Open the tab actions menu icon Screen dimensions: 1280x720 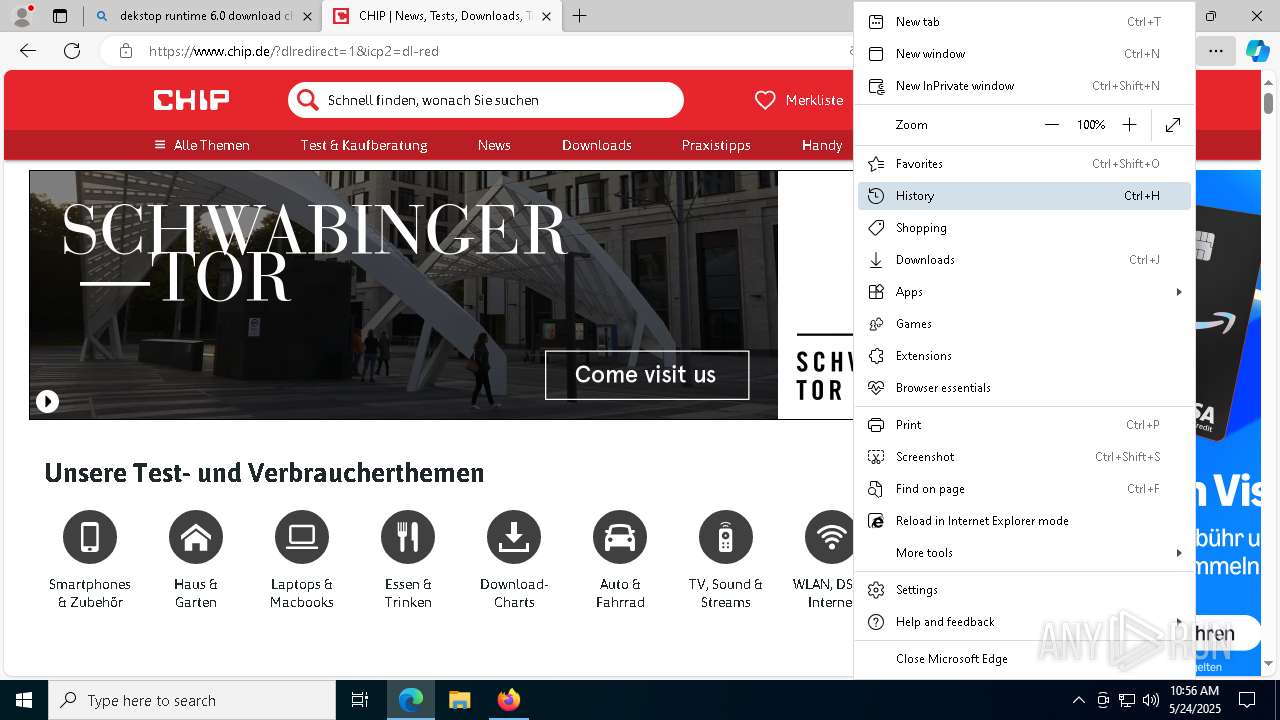coord(60,16)
